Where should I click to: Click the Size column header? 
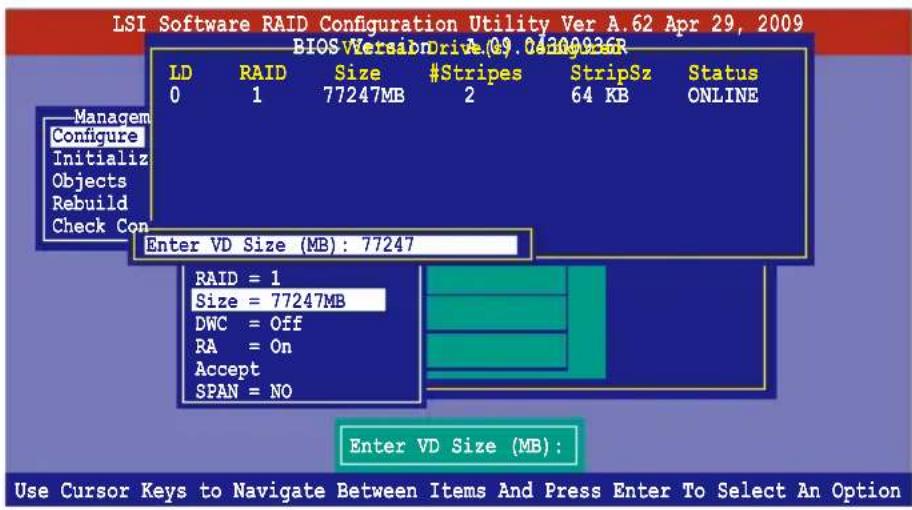click(x=357, y=73)
